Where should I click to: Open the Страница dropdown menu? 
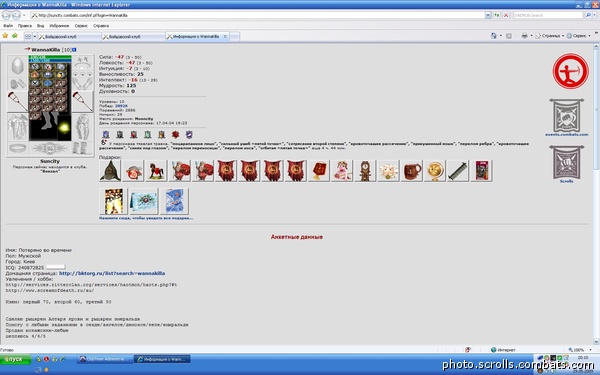[x=549, y=36]
